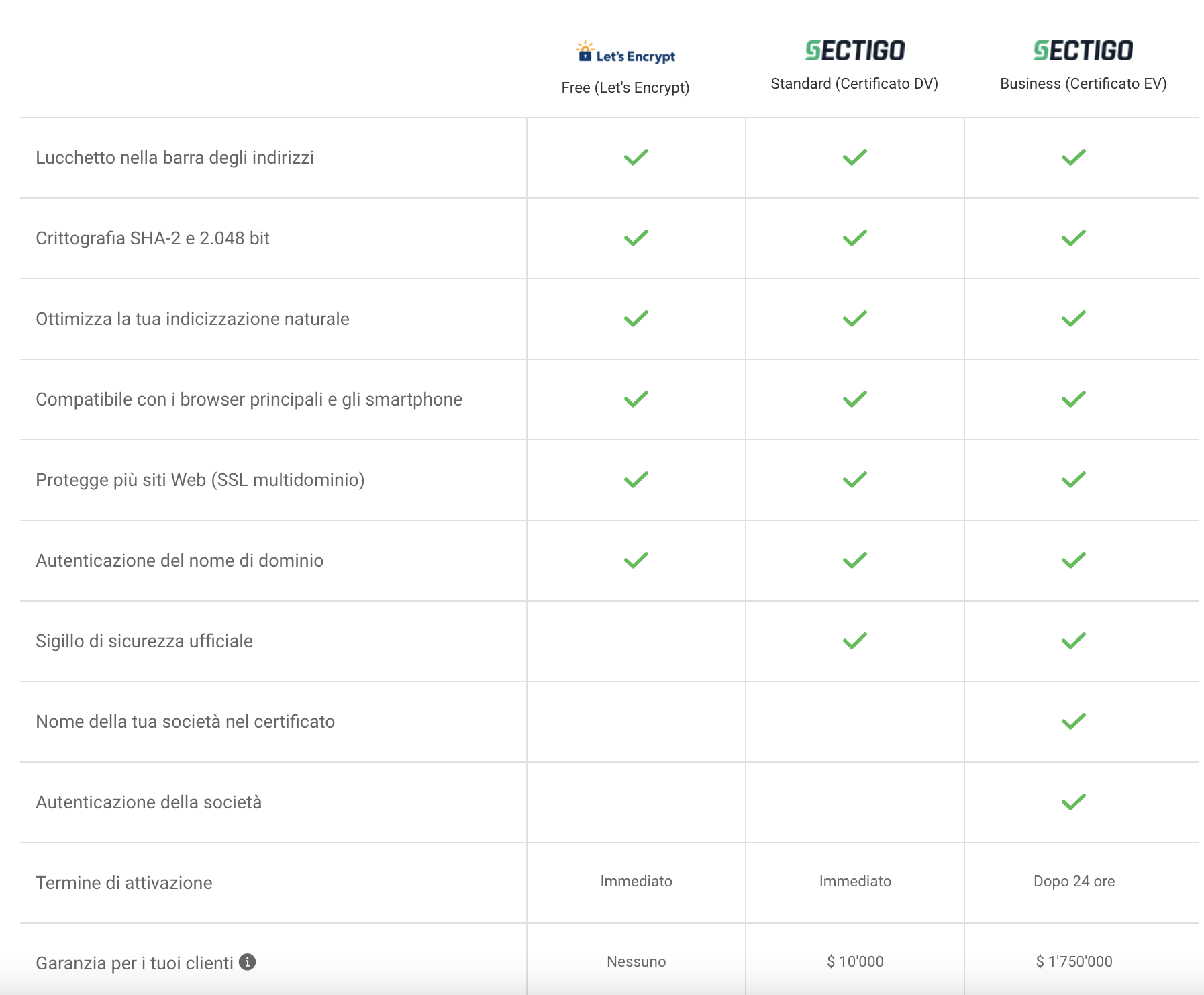
Task: Click the Free checkmark for Lucchetto nella barra
Action: (636, 157)
